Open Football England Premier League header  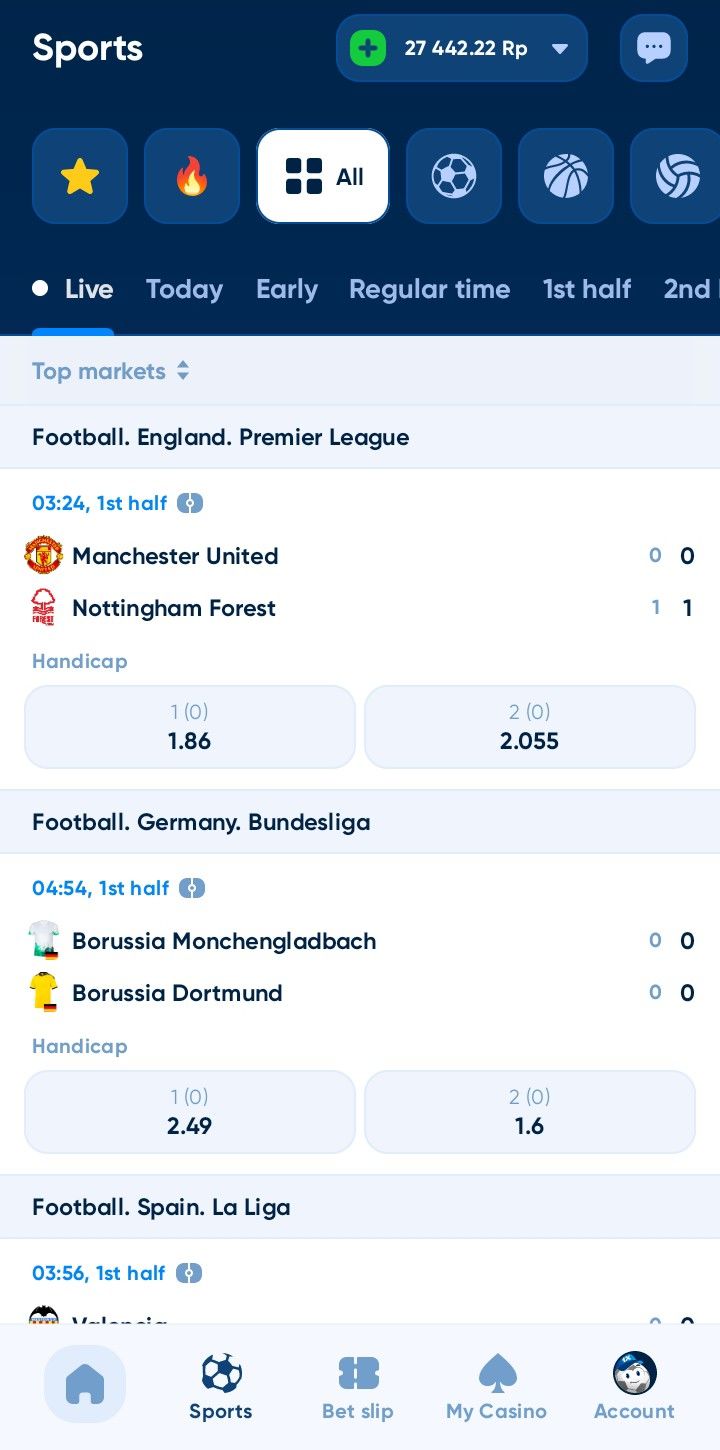(221, 437)
